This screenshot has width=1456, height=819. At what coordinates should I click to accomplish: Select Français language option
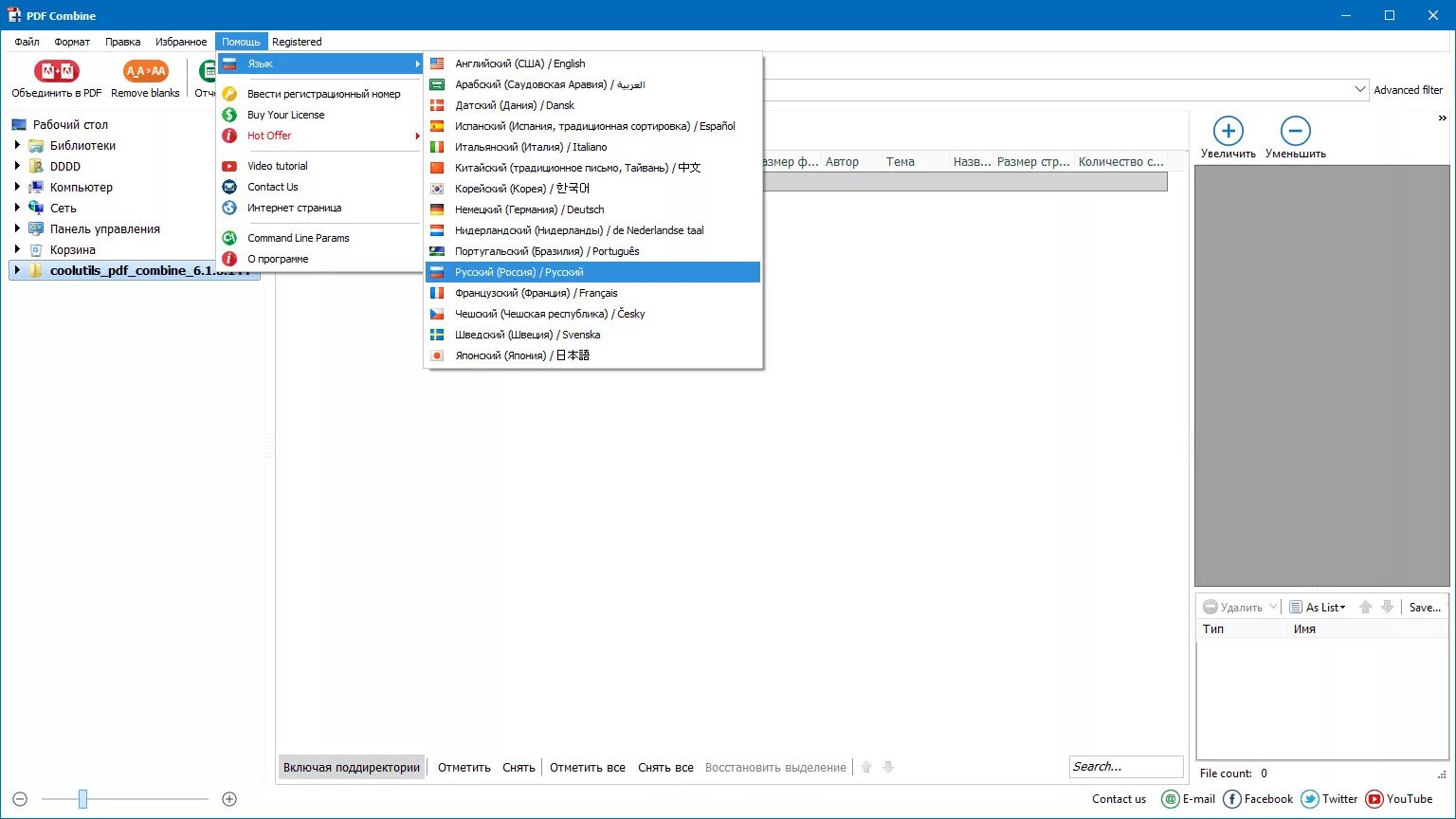(x=592, y=293)
